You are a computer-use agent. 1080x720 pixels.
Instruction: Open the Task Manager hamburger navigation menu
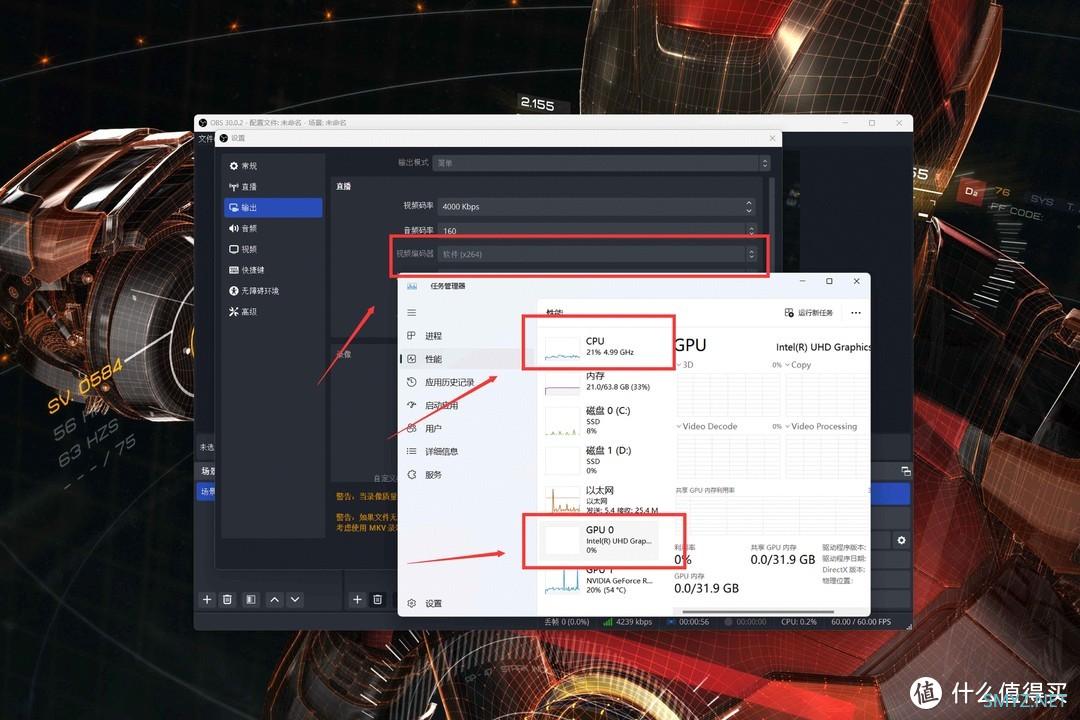click(411, 313)
